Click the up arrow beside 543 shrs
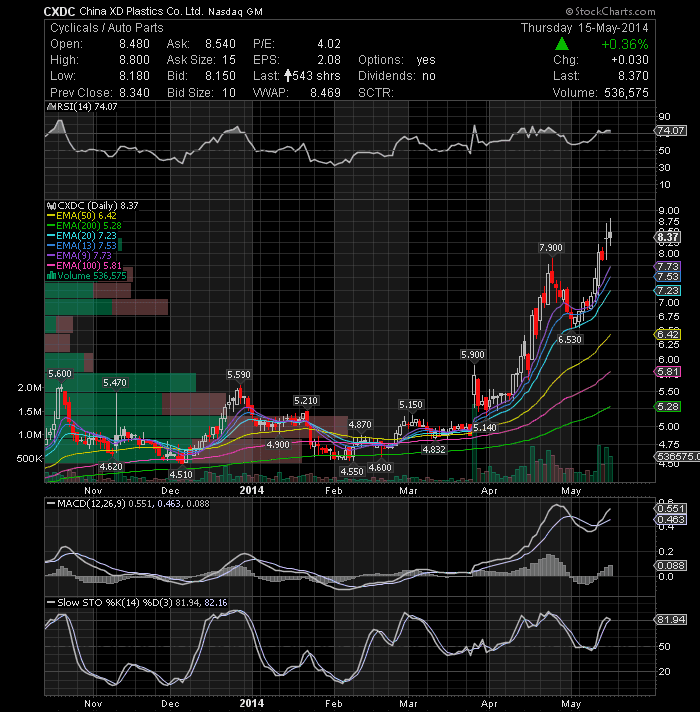Image resolution: width=700 pixels, height=712 pixels. 288,75
